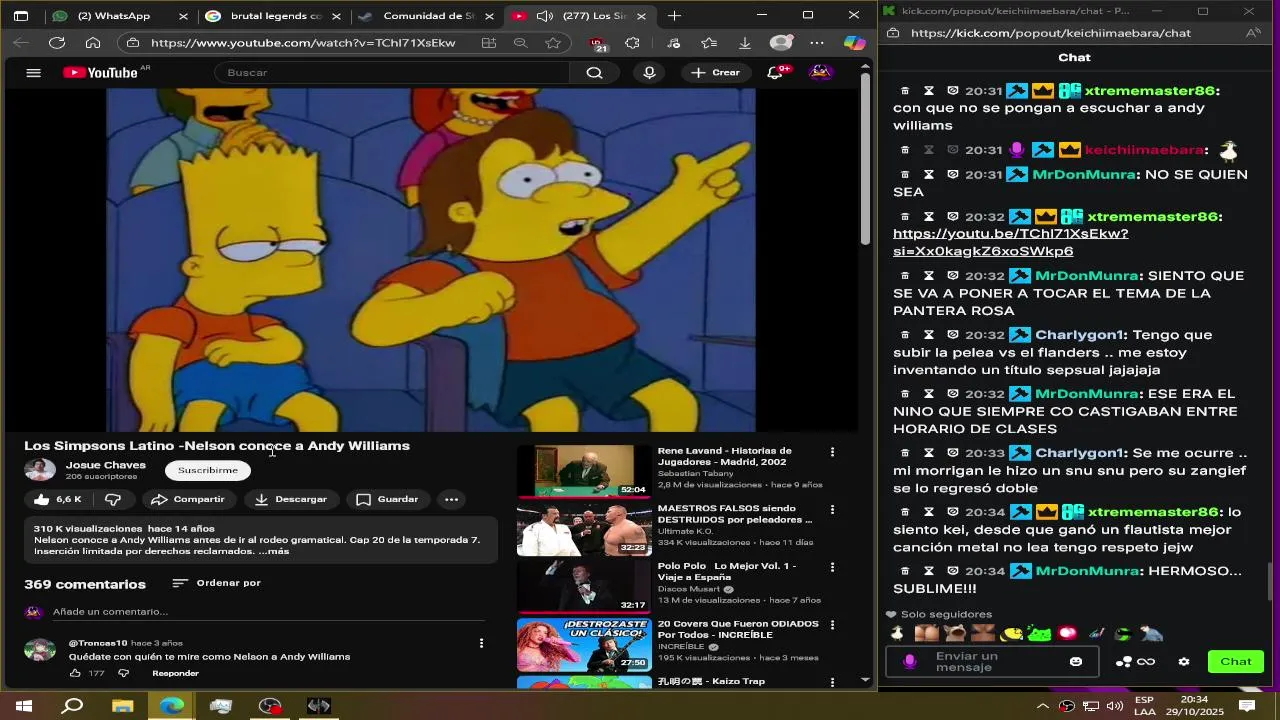The image size is (1280, 720).
Task: Insert the duck emote in Kick chat
Action: 897,633
